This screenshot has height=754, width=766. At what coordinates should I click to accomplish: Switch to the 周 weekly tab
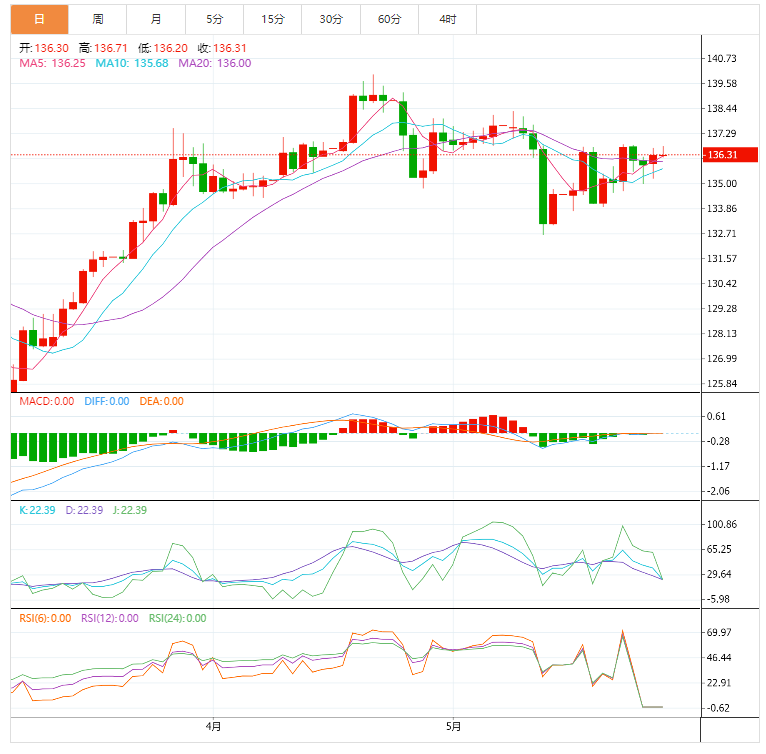[x=98, y=20]
